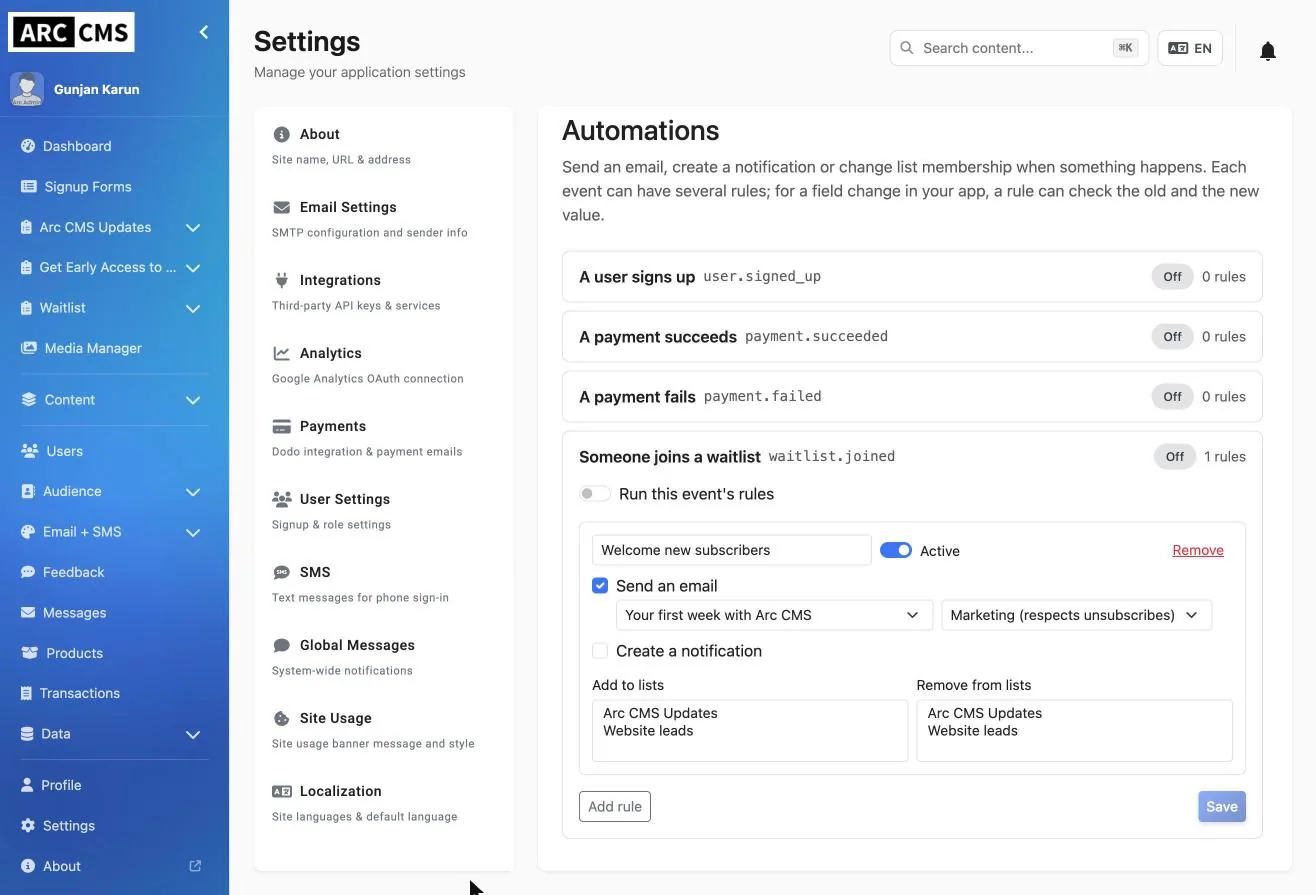This screenshot has height=895, width=1316.
Task: Click the Gunjan Karun profile avatar
Action: (27, 89)
